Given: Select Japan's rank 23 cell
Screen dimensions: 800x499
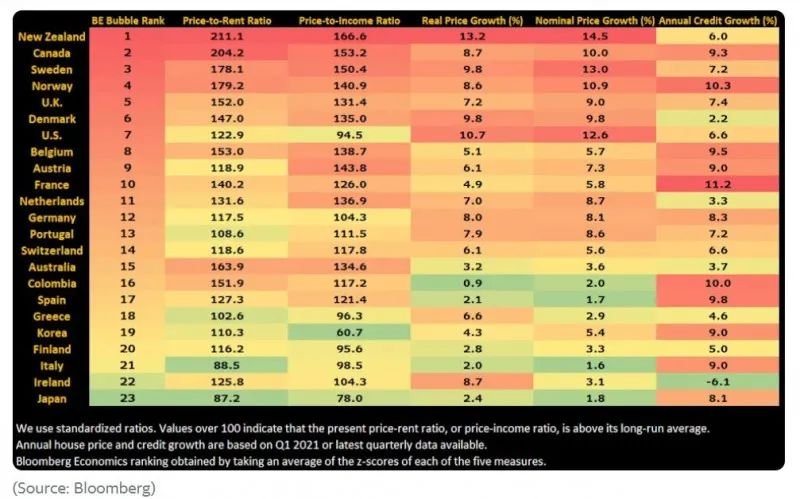Looking at the screenshot, I should [x=128, y=398].
